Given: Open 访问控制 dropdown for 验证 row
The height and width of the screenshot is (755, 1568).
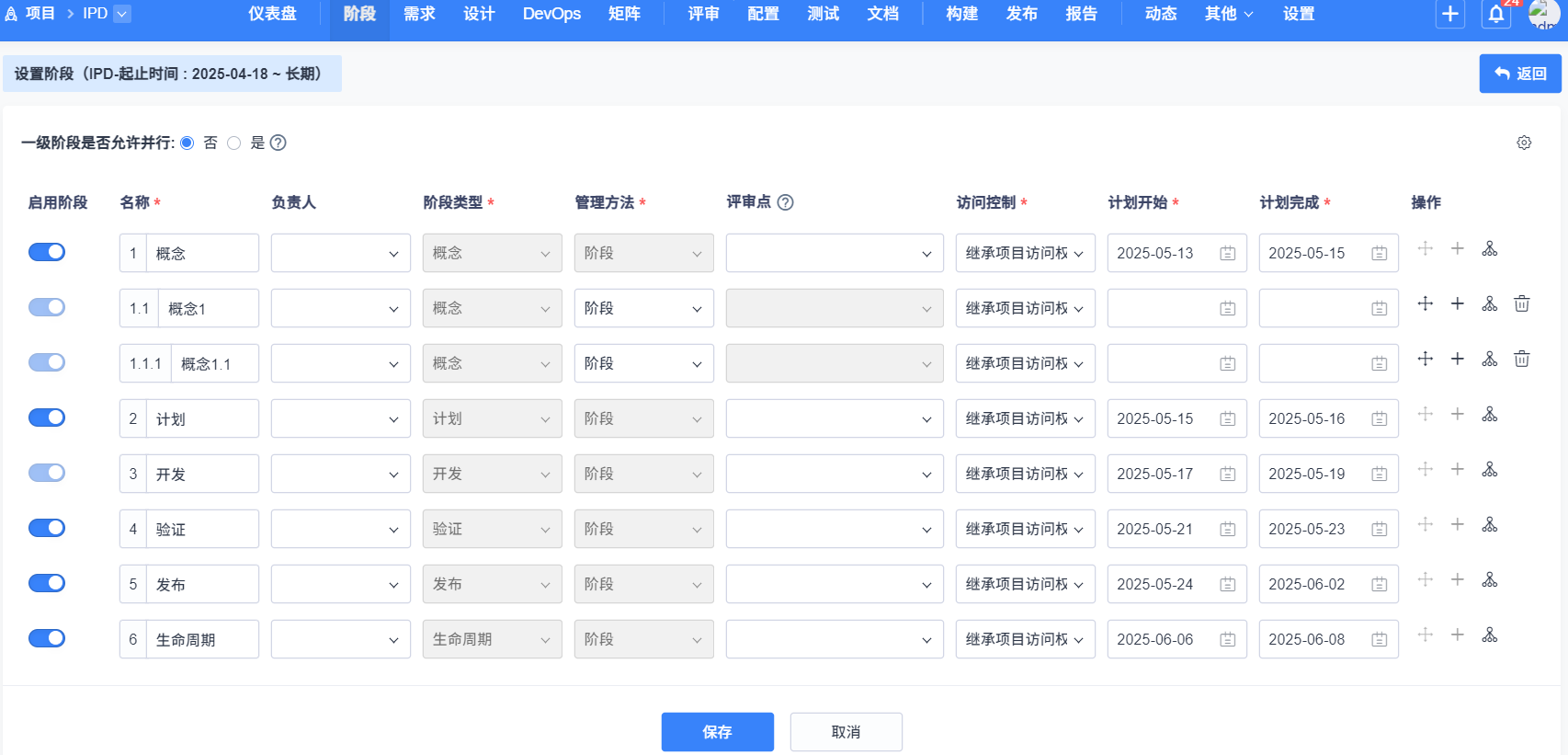Looking at the screenshot, I should point(1025,530).
